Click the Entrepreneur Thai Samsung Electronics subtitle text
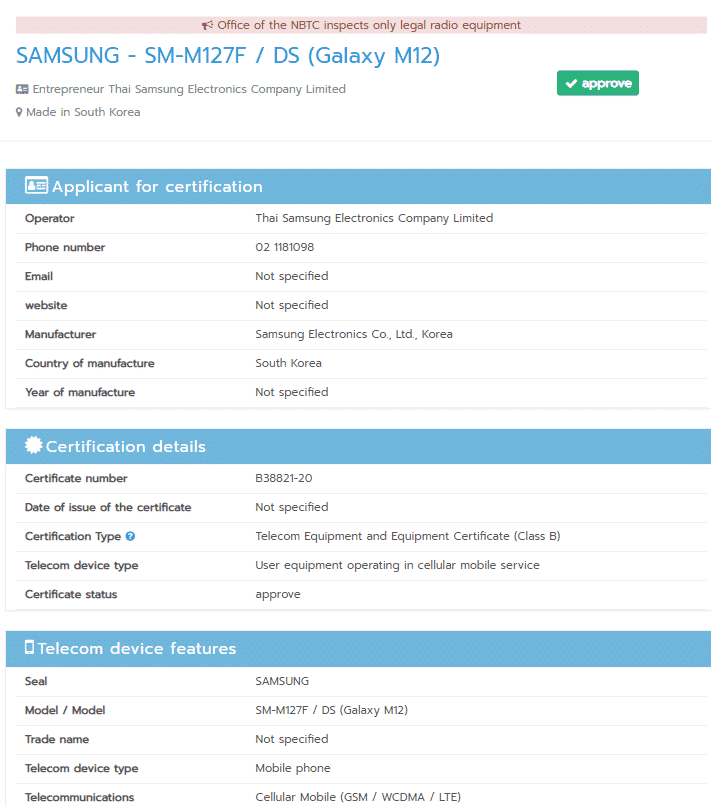This screenshot has width=711, height=806. point(189,89)
